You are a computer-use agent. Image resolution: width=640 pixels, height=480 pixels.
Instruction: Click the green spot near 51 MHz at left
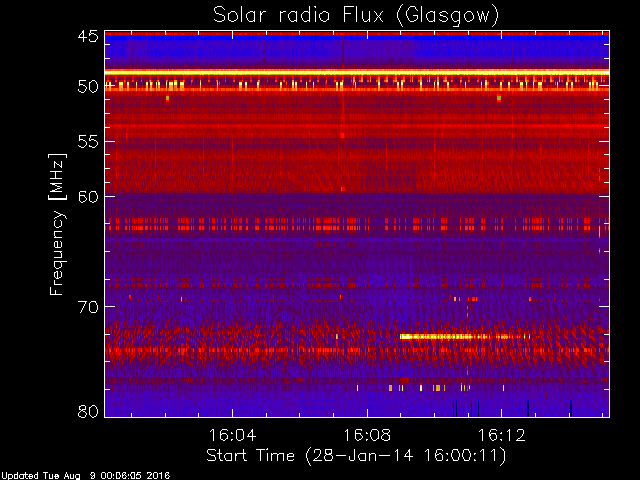pos(167,98)
